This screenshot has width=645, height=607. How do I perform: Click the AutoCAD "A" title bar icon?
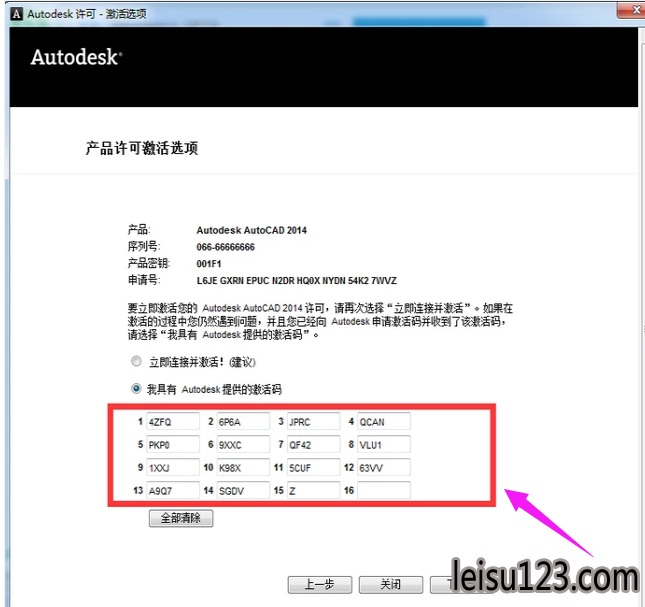pyautogui.click(x=16, y=14)
